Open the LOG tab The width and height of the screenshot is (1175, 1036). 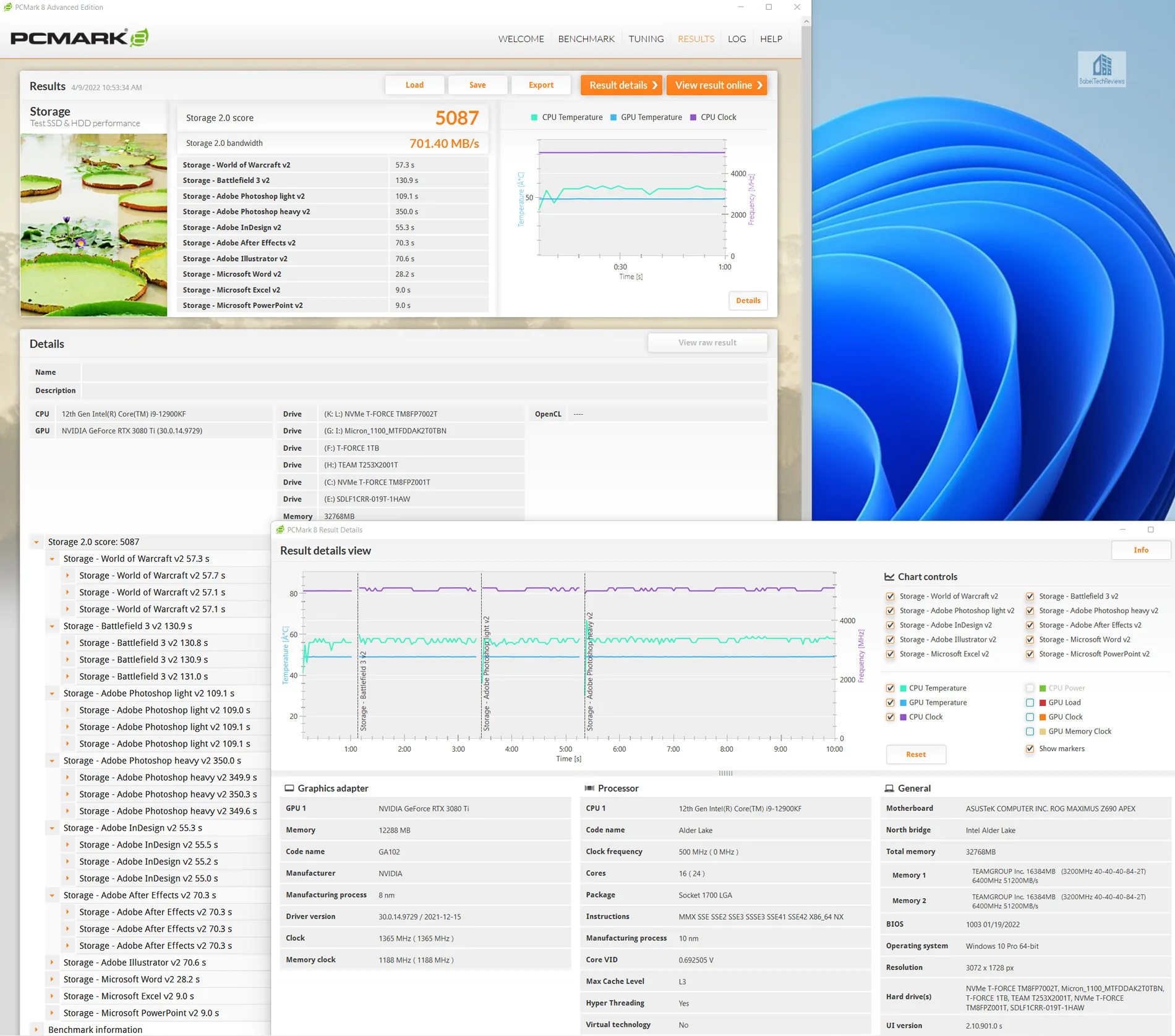(x=737, y=38)
